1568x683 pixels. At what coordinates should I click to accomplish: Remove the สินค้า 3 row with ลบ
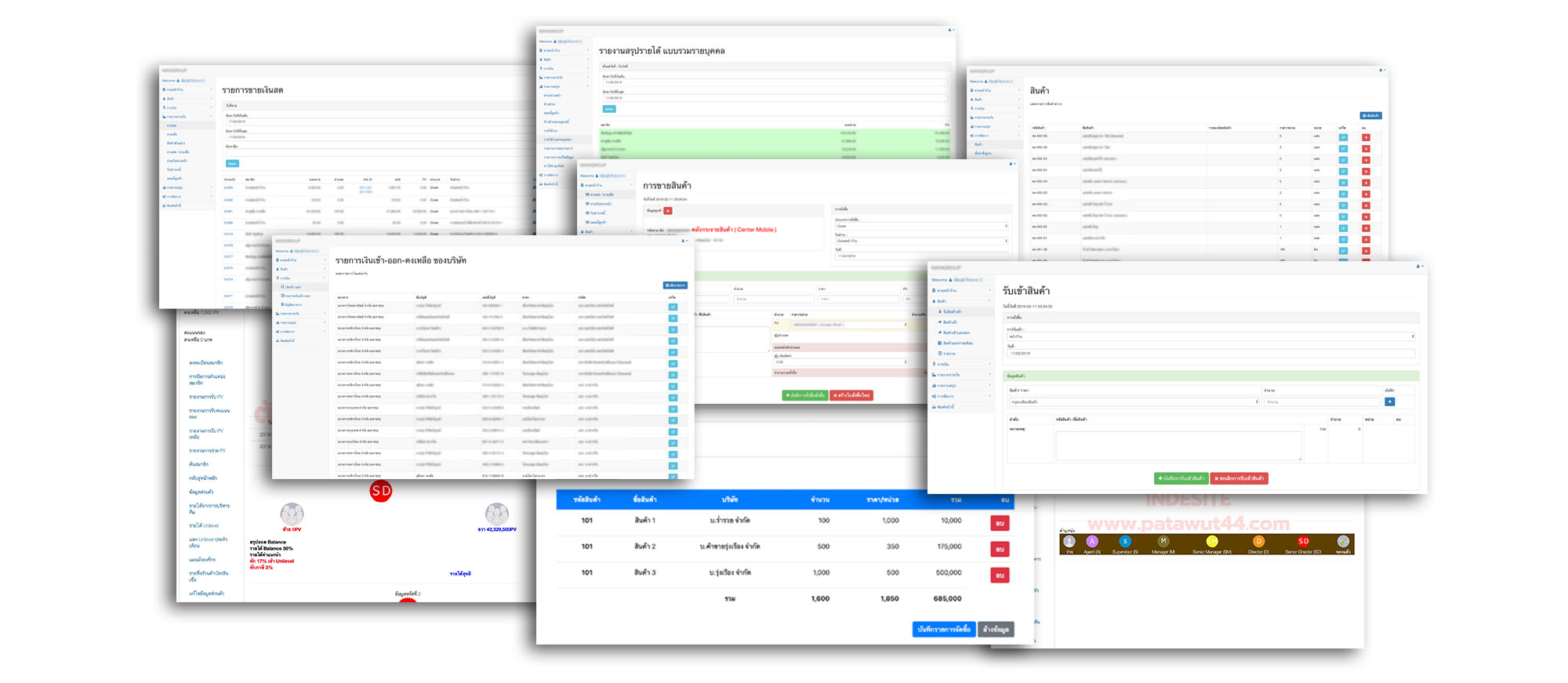tap(1000, 575)
